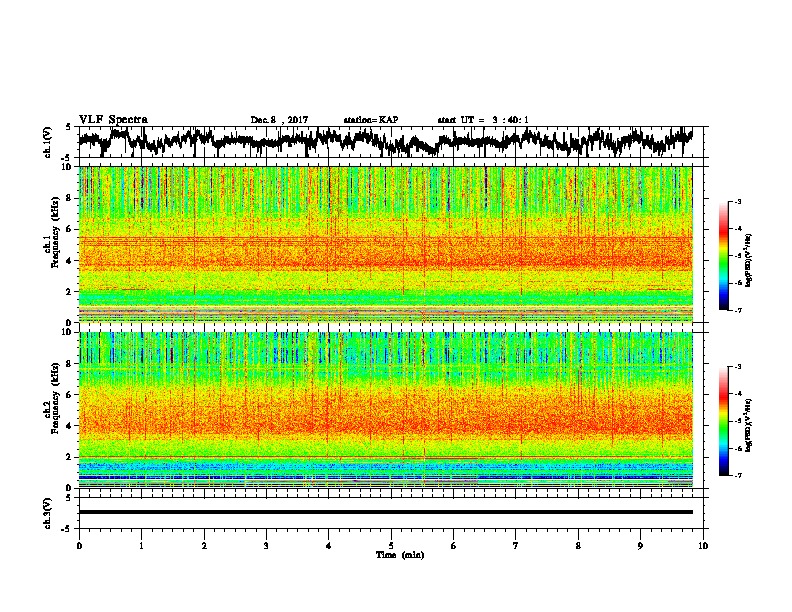Screen dimensions: 792x612
Task: Select the "Dec. 8 , 2017" date text
Action: (x=279, y=120)
